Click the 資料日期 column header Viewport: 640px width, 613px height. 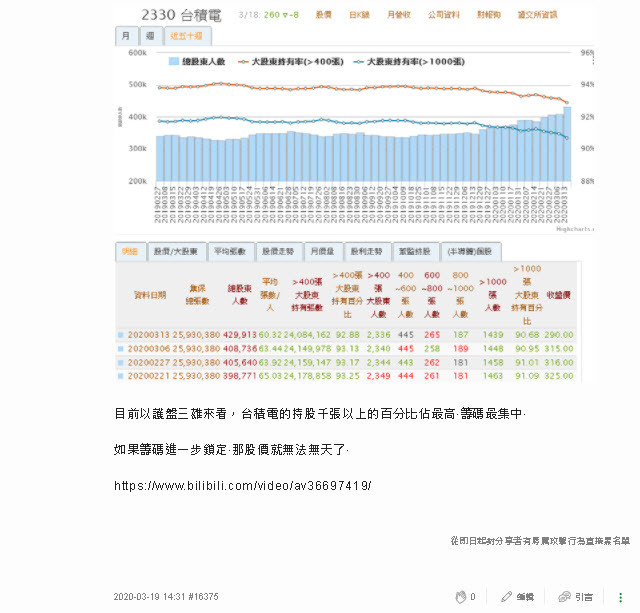click(x=150, y=295)
